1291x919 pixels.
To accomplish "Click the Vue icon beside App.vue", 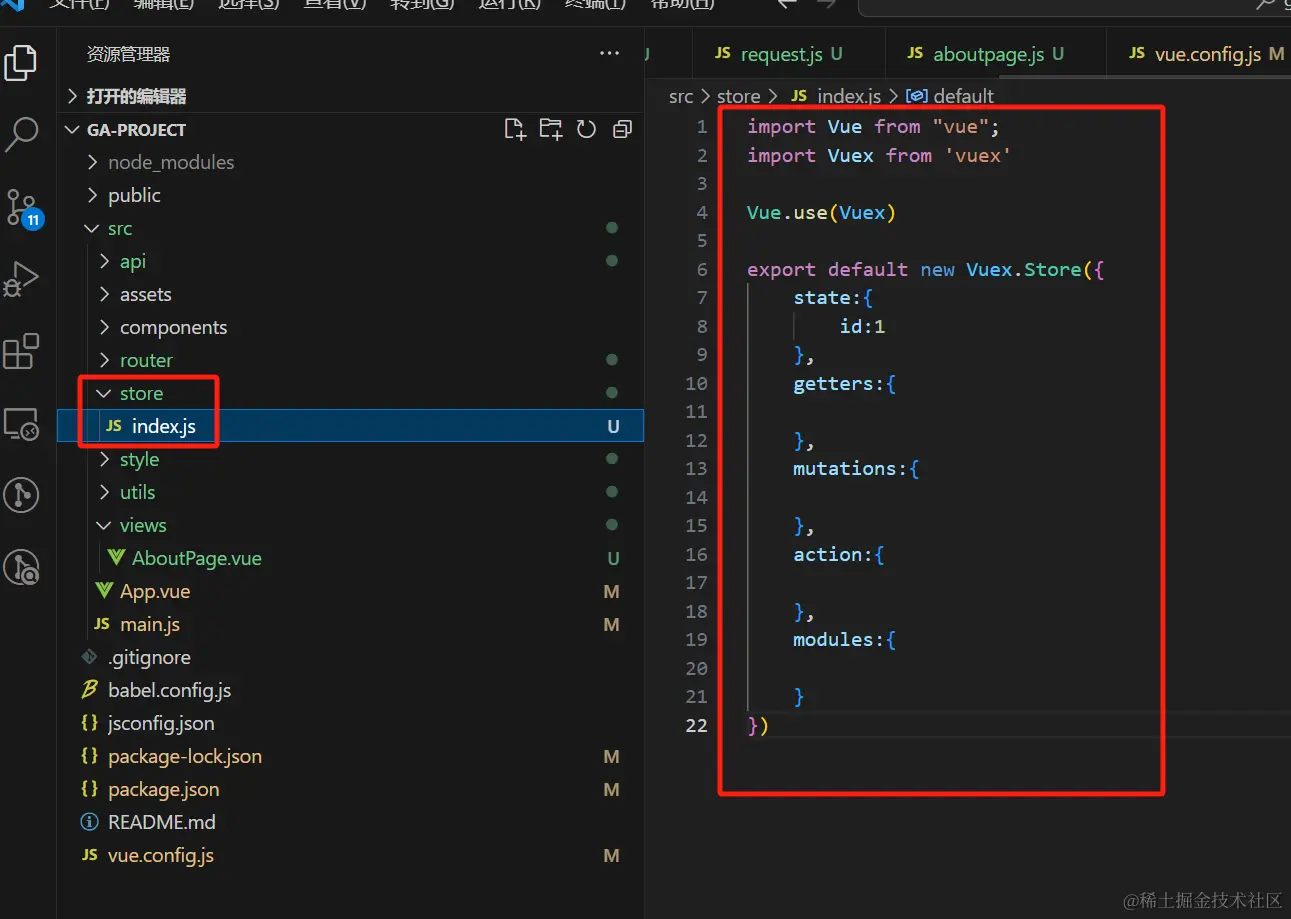I will pyautogui.click(x=104, y=591).
